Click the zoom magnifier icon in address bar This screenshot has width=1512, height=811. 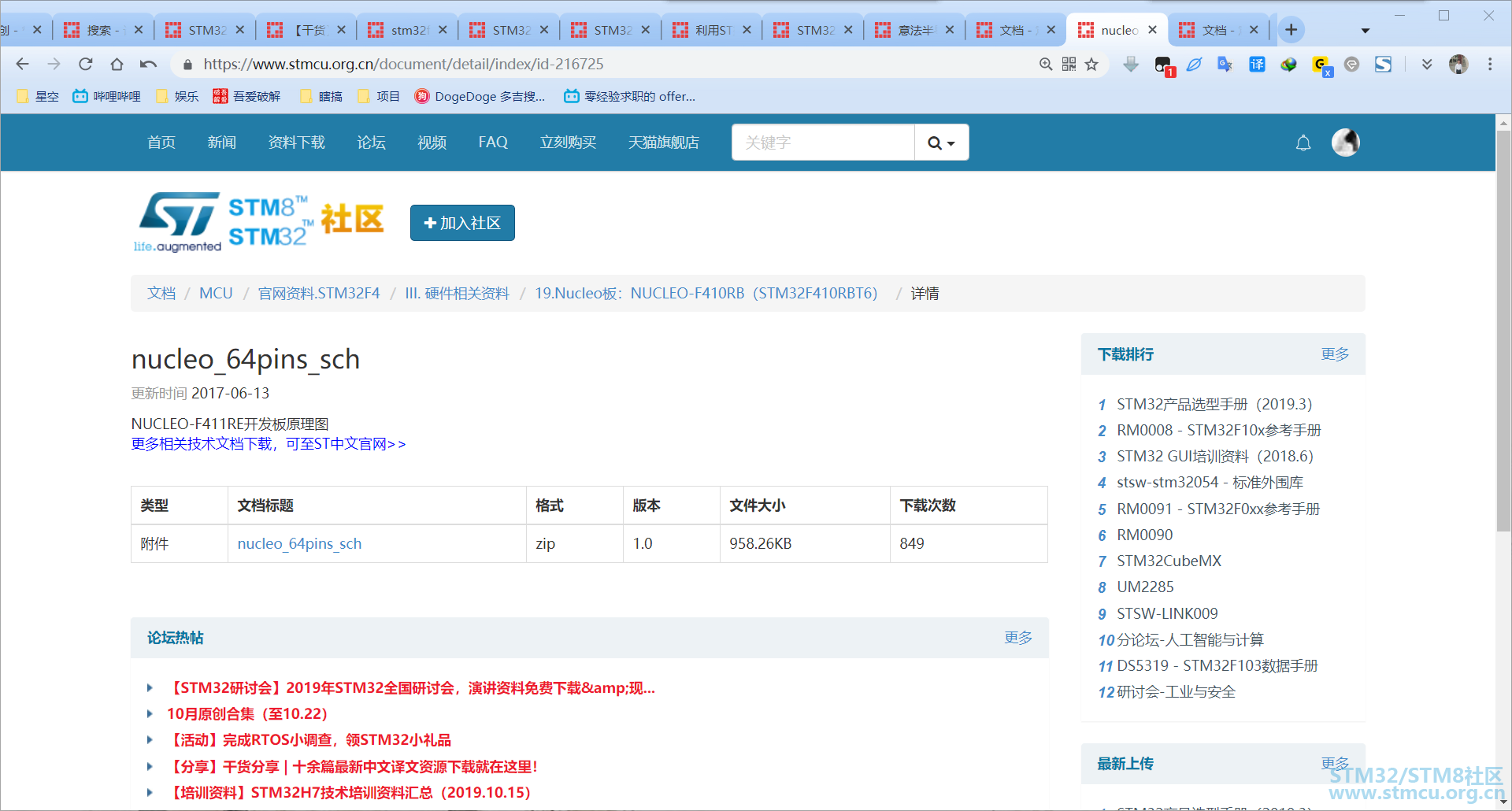(x=1046, y=64)
